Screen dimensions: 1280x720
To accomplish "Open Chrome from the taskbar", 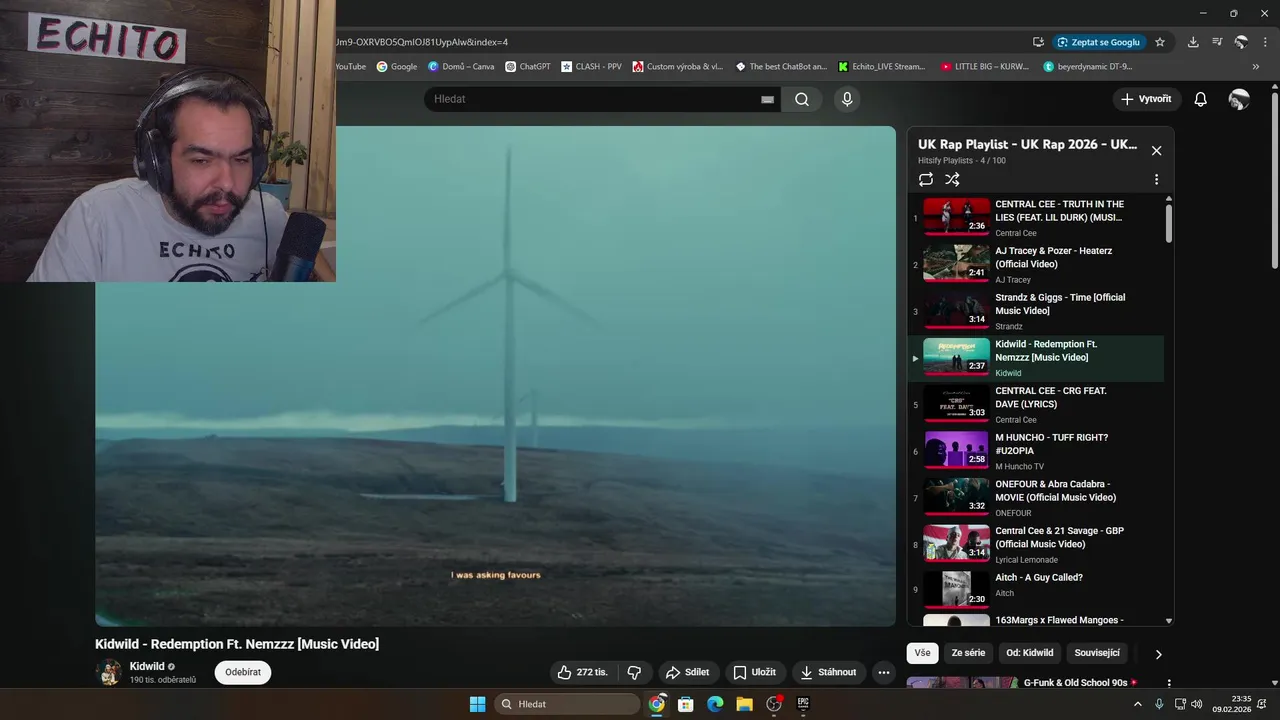I will [657, 704].
